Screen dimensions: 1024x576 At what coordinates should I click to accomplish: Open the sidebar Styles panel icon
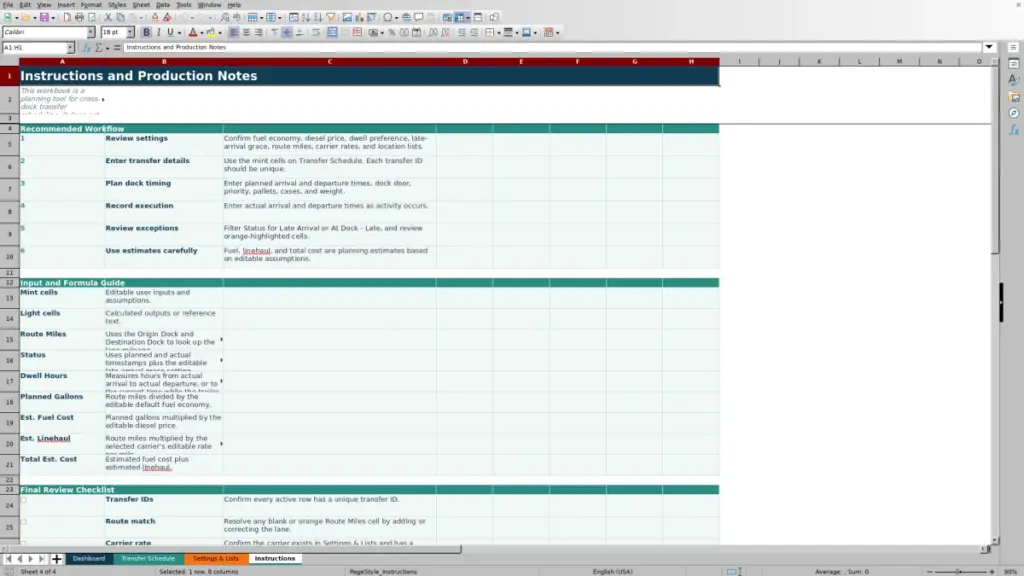tap(1014, 80)
